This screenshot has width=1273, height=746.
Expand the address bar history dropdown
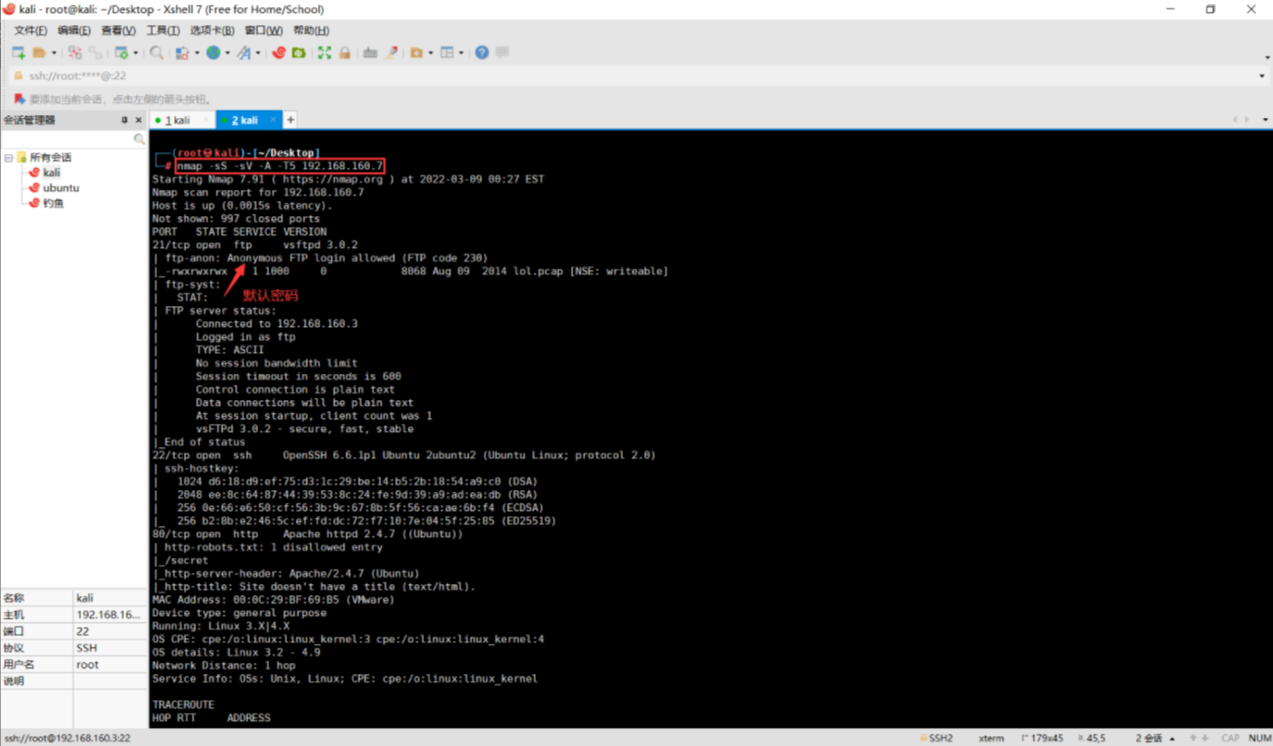(x=1261, y=76)
